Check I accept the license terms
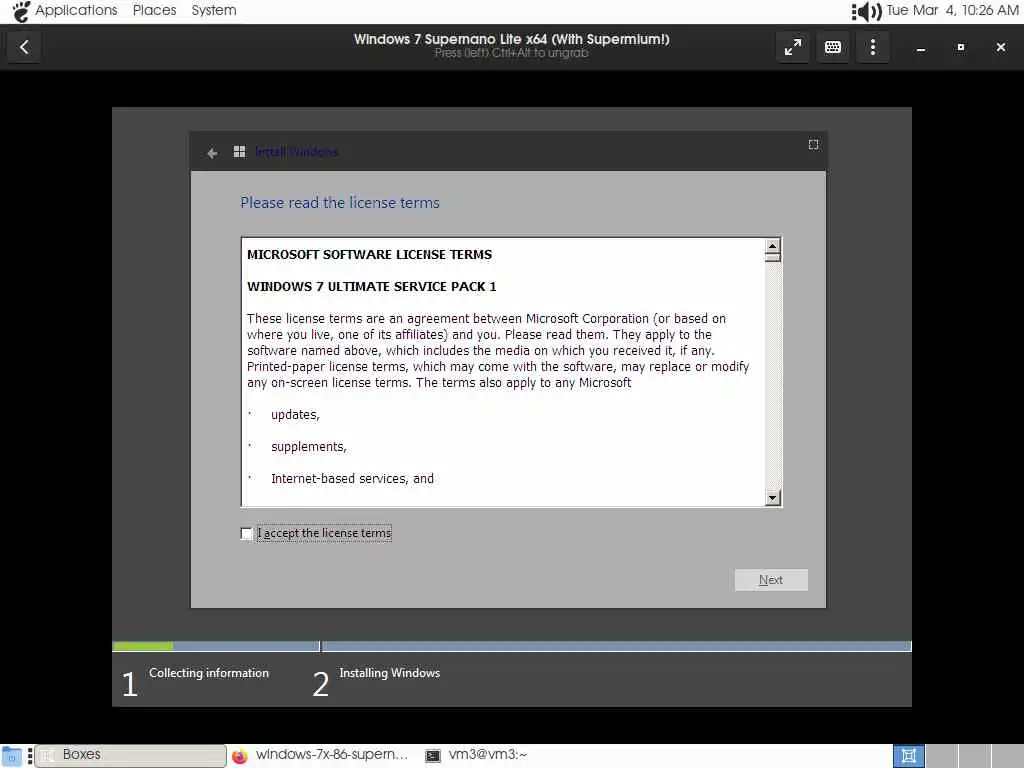 tap(246, 534)
